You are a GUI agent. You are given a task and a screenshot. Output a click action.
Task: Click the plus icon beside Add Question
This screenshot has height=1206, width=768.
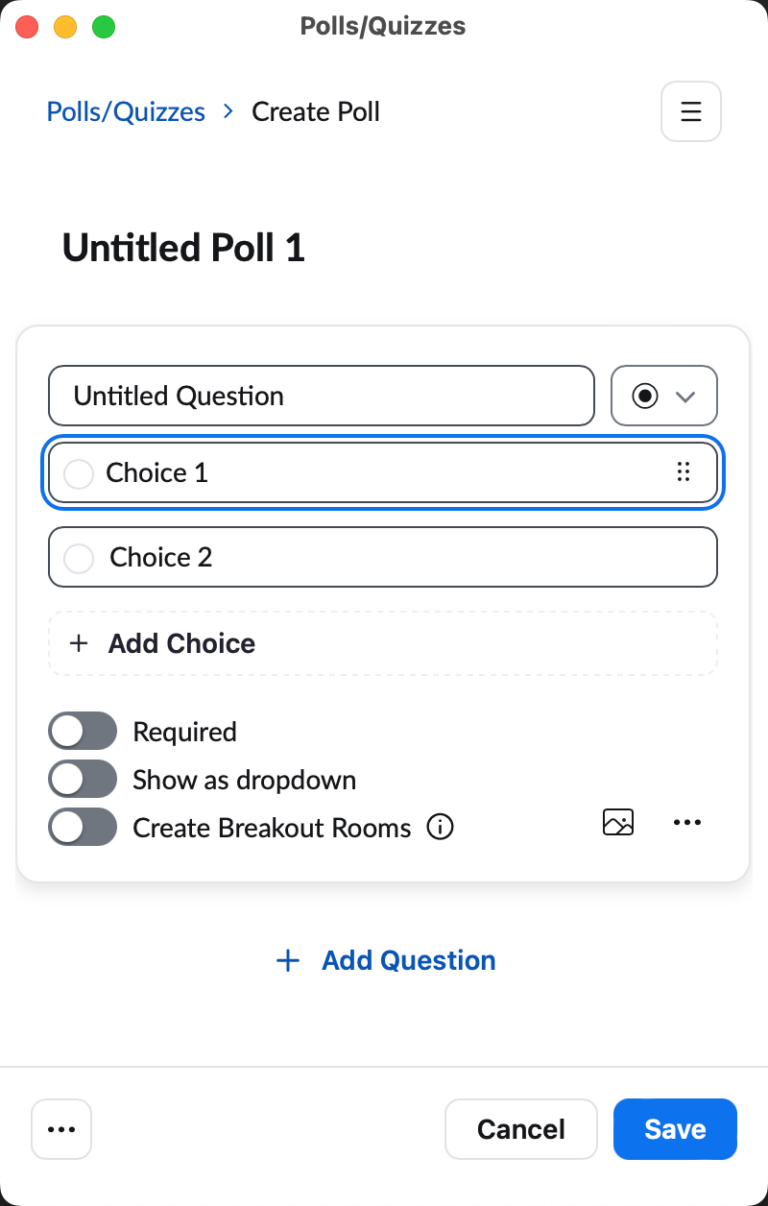[x=287, y=960]
